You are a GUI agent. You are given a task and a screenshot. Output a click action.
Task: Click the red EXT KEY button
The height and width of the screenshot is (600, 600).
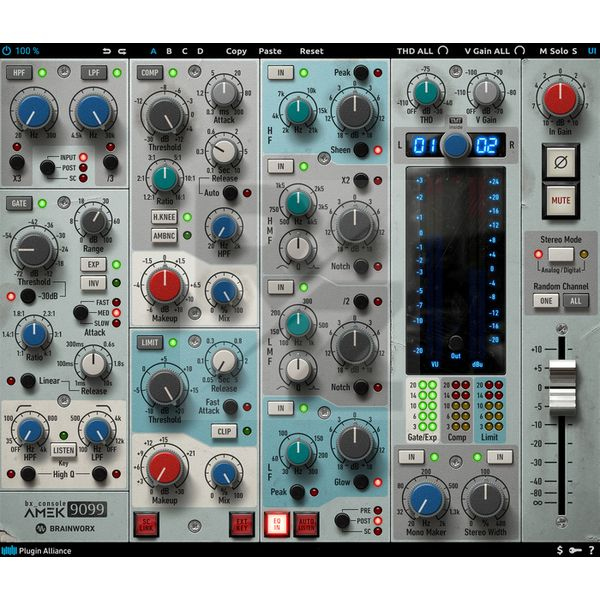242,524
